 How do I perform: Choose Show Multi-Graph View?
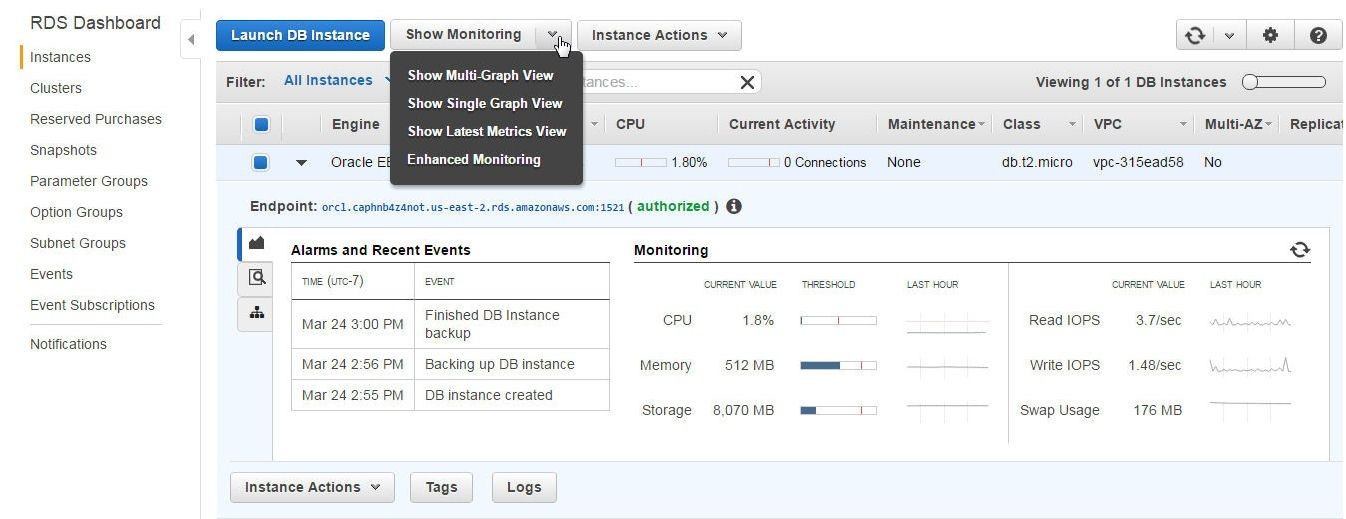point(480,75)
